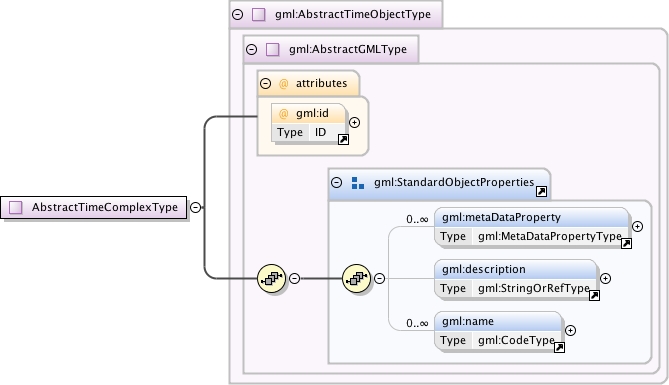Expand the gml:metaDataProperty element
Screen dimensions: 669x385
[x=637, y=227]
